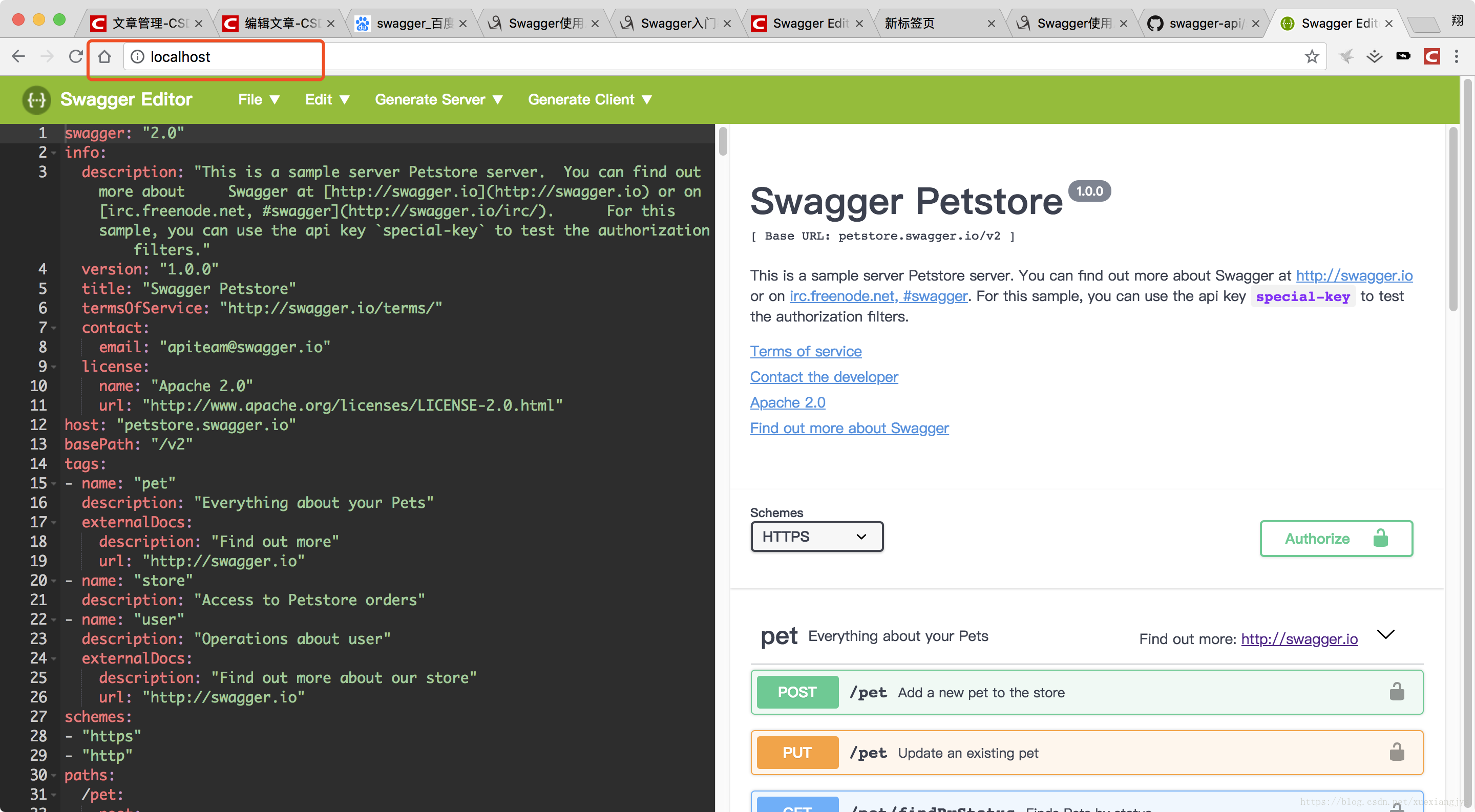Fold the contact block at line 7
Image resolution: width=1475 pixels, height=812 pixels.
(54, 328)
